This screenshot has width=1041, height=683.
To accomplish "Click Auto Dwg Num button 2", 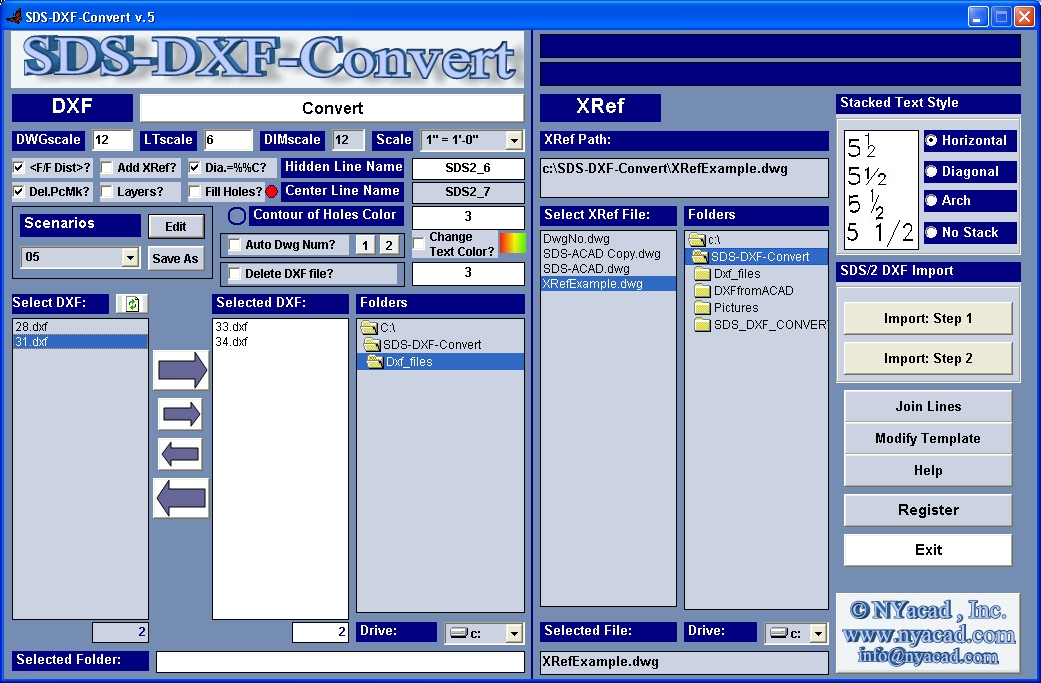I will [388, 246].
